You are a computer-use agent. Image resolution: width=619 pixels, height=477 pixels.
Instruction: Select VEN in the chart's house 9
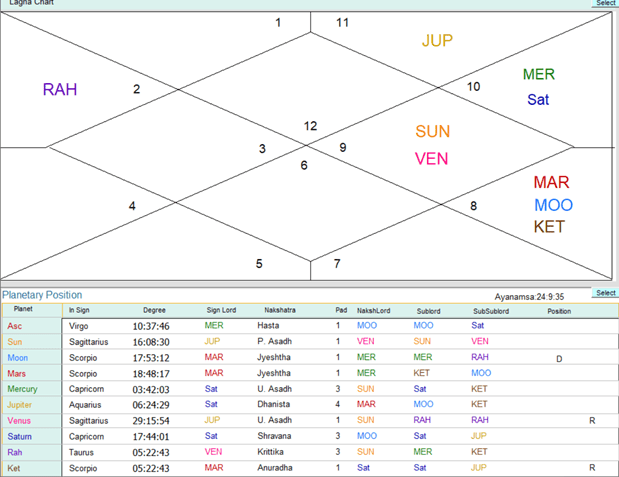click(432, 159)
